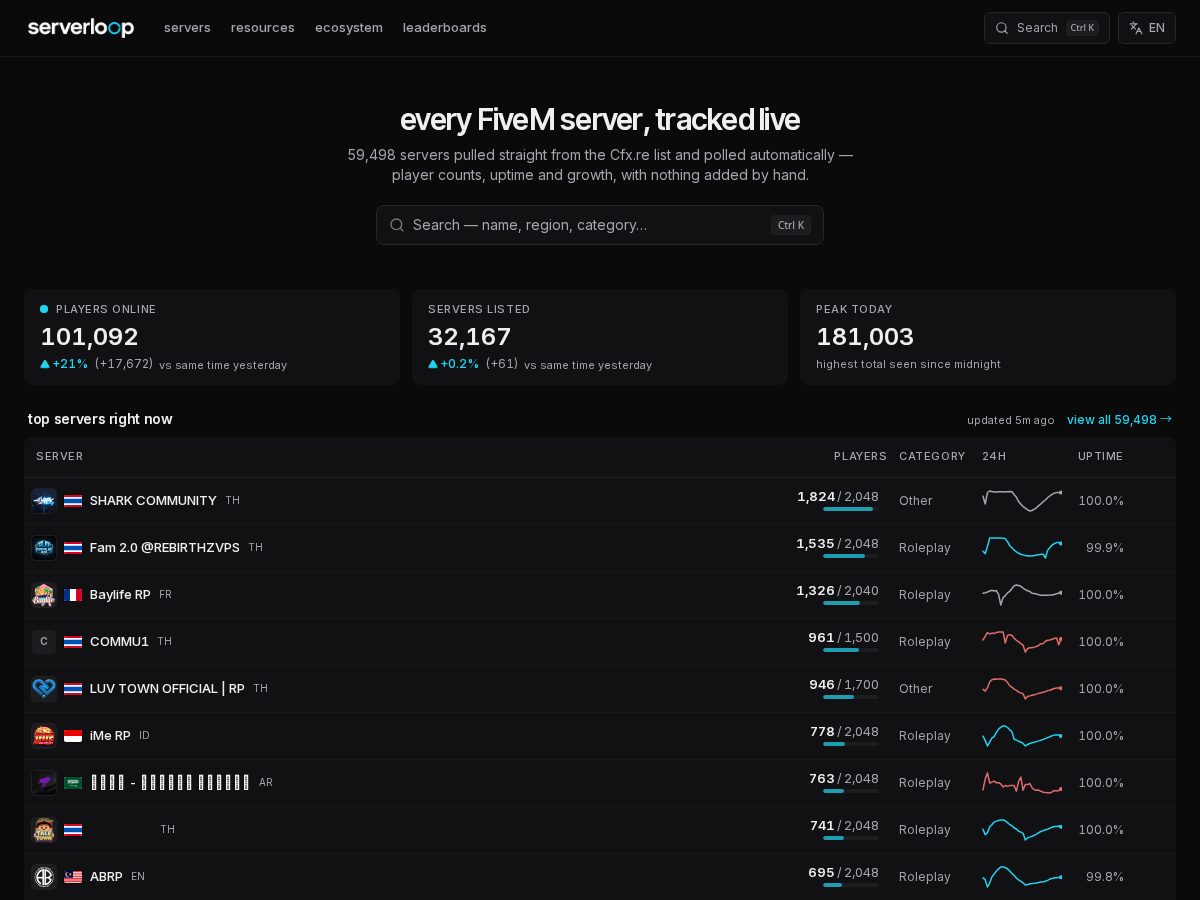
Task: Click the purple logo of the AR server row
Action: (44, 783)
